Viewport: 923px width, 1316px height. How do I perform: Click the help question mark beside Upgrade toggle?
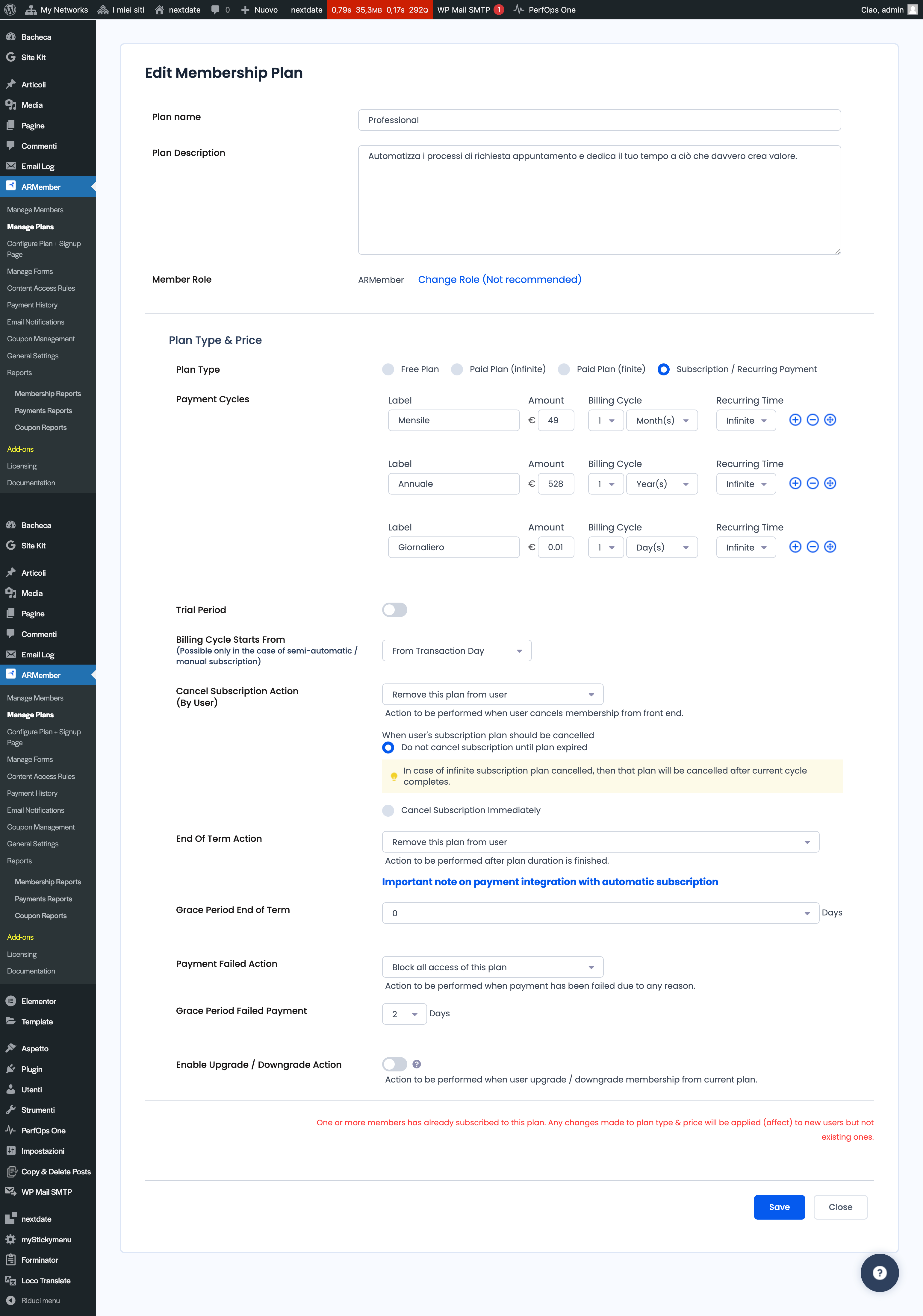click(417, 1064)
